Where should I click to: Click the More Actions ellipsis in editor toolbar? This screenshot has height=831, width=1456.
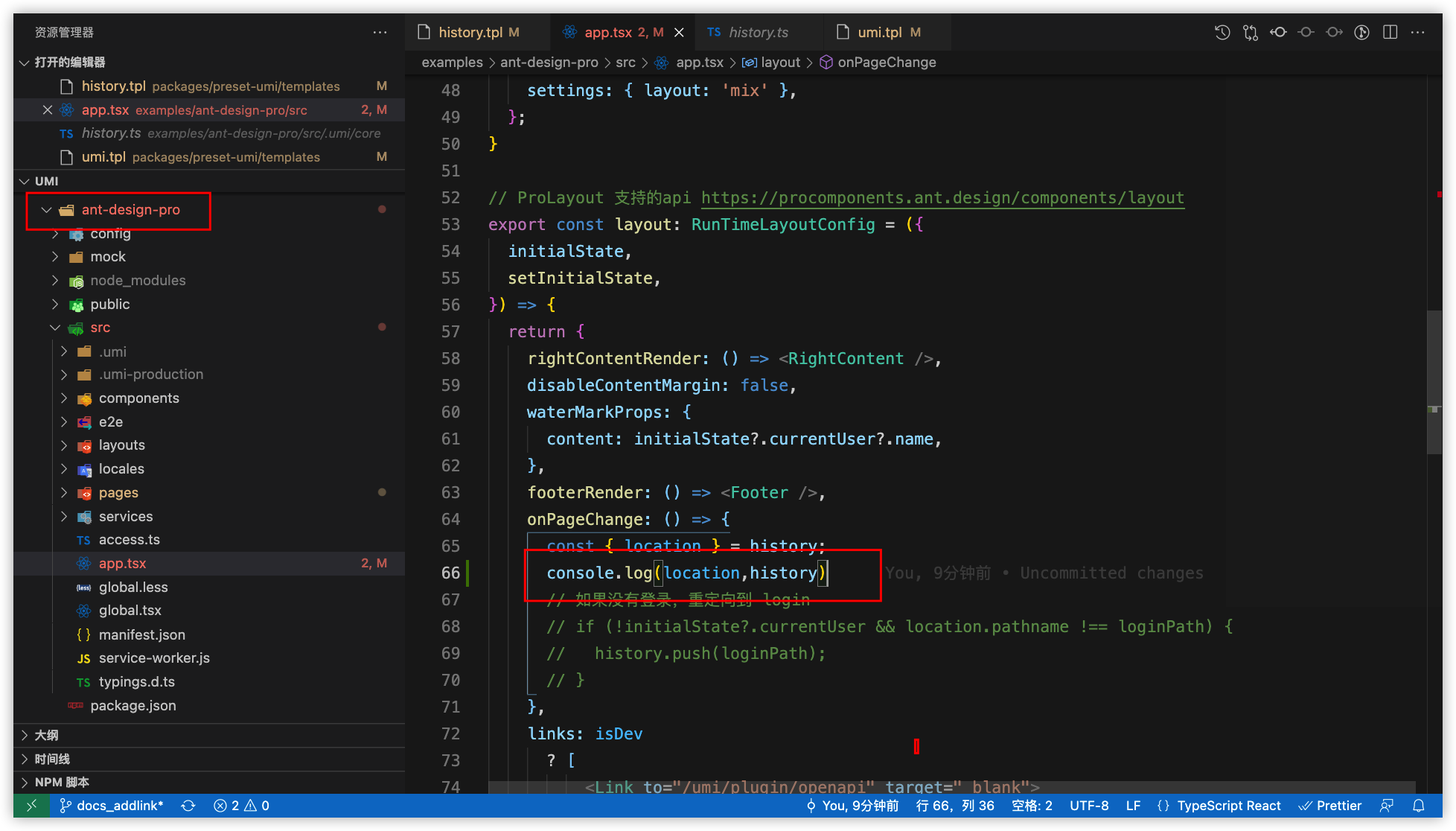coord(1417,32)
